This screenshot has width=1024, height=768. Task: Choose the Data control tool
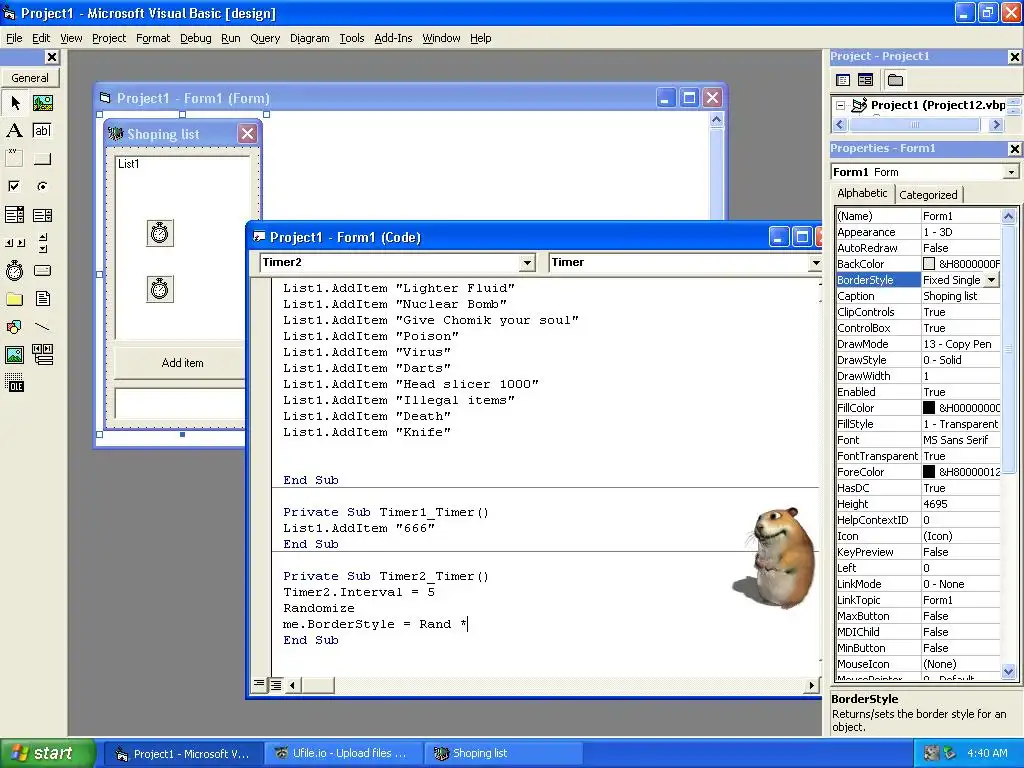click(42, 355)
